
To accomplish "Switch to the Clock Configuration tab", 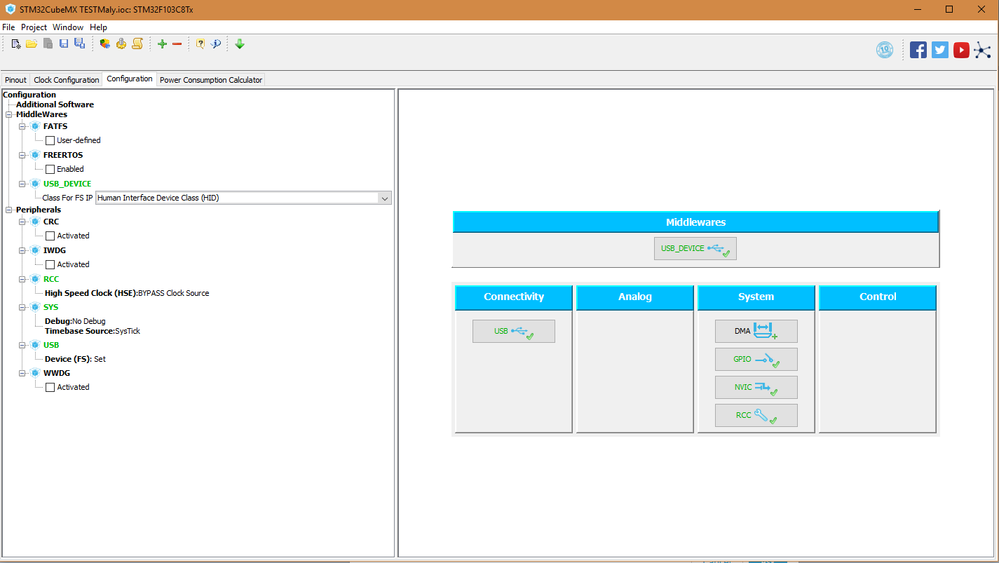I will (66, 80).
